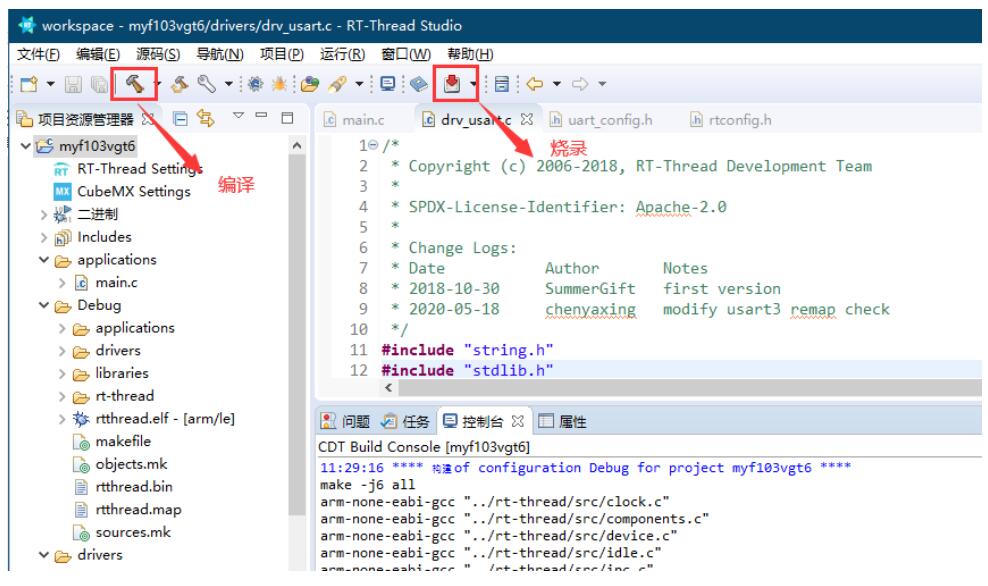This screenshot has height=586, width=988.
Task: Open the 导航(N) menu
Action: click(220, 54)
